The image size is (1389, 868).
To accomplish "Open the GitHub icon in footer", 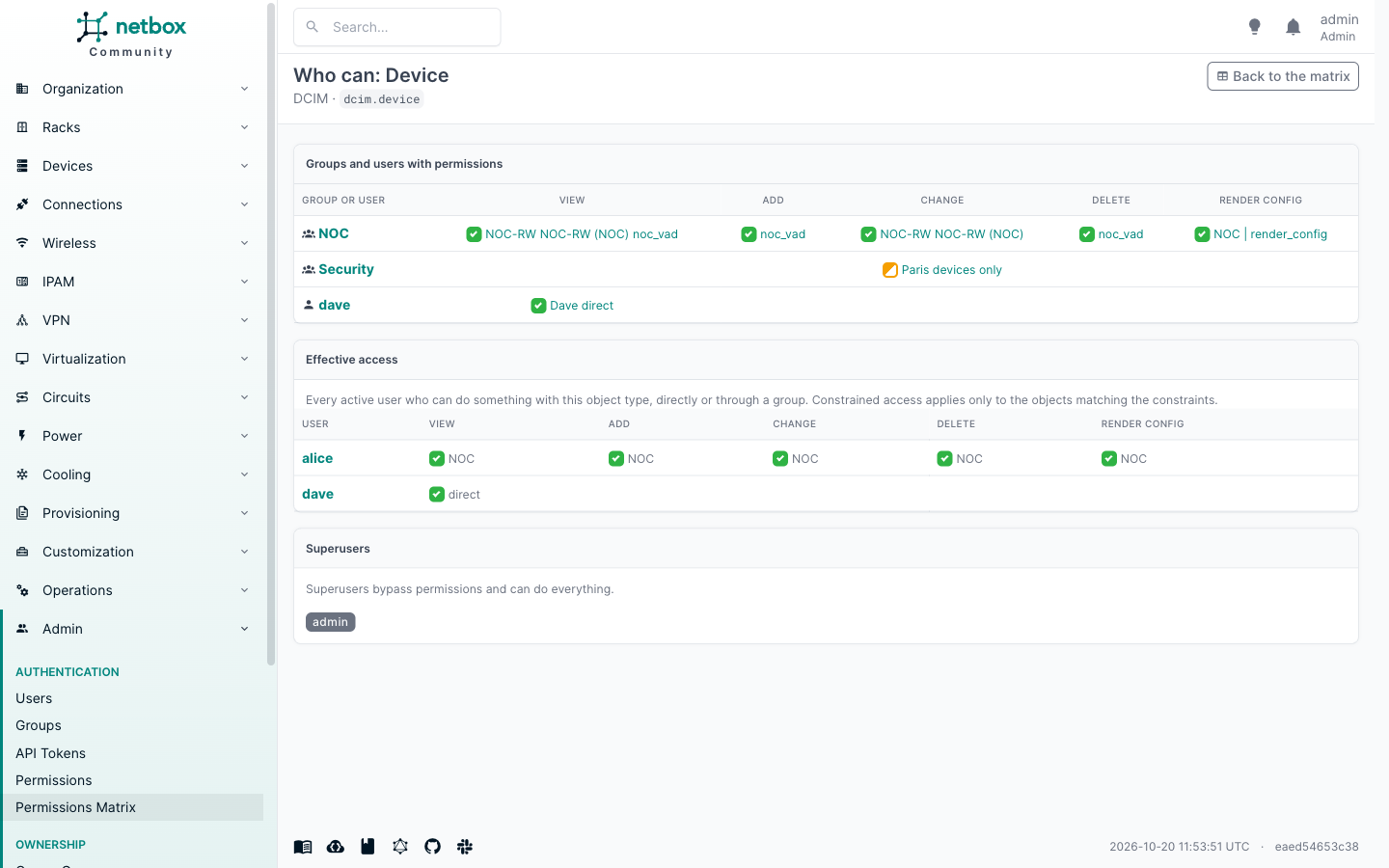I will pos(432,847).
